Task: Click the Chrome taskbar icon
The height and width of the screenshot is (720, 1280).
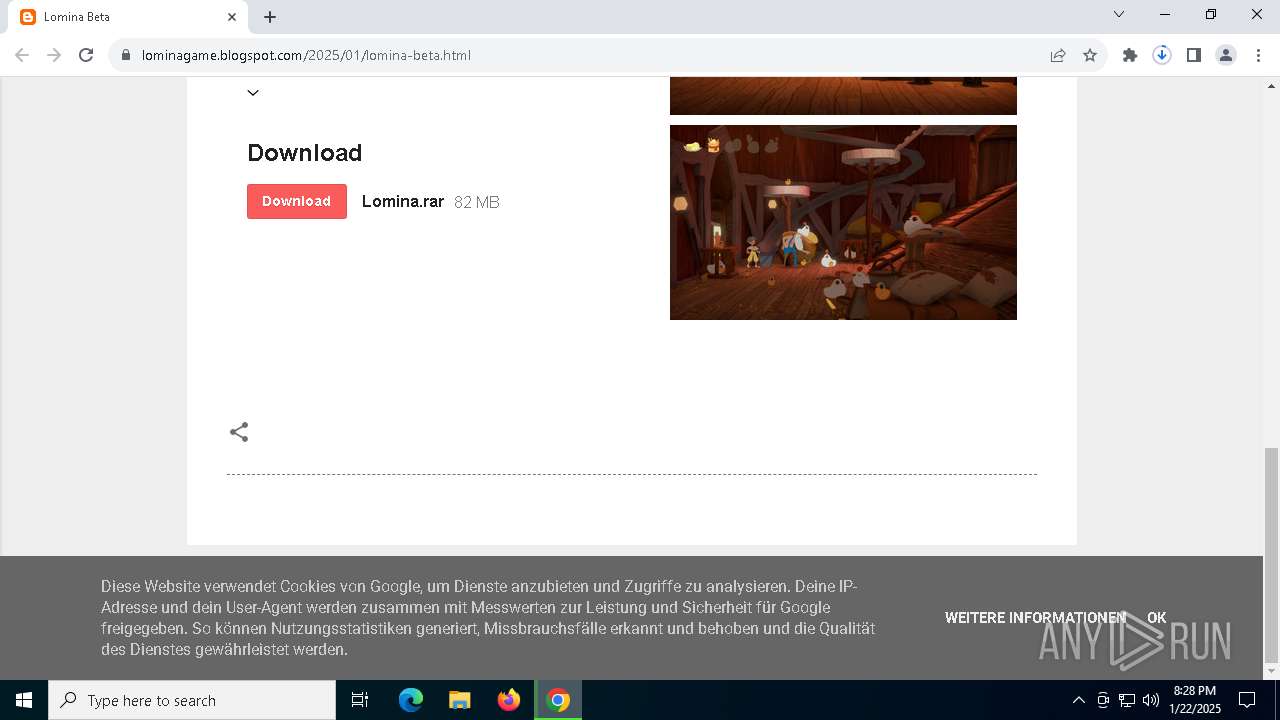Action: click(558, 700)
